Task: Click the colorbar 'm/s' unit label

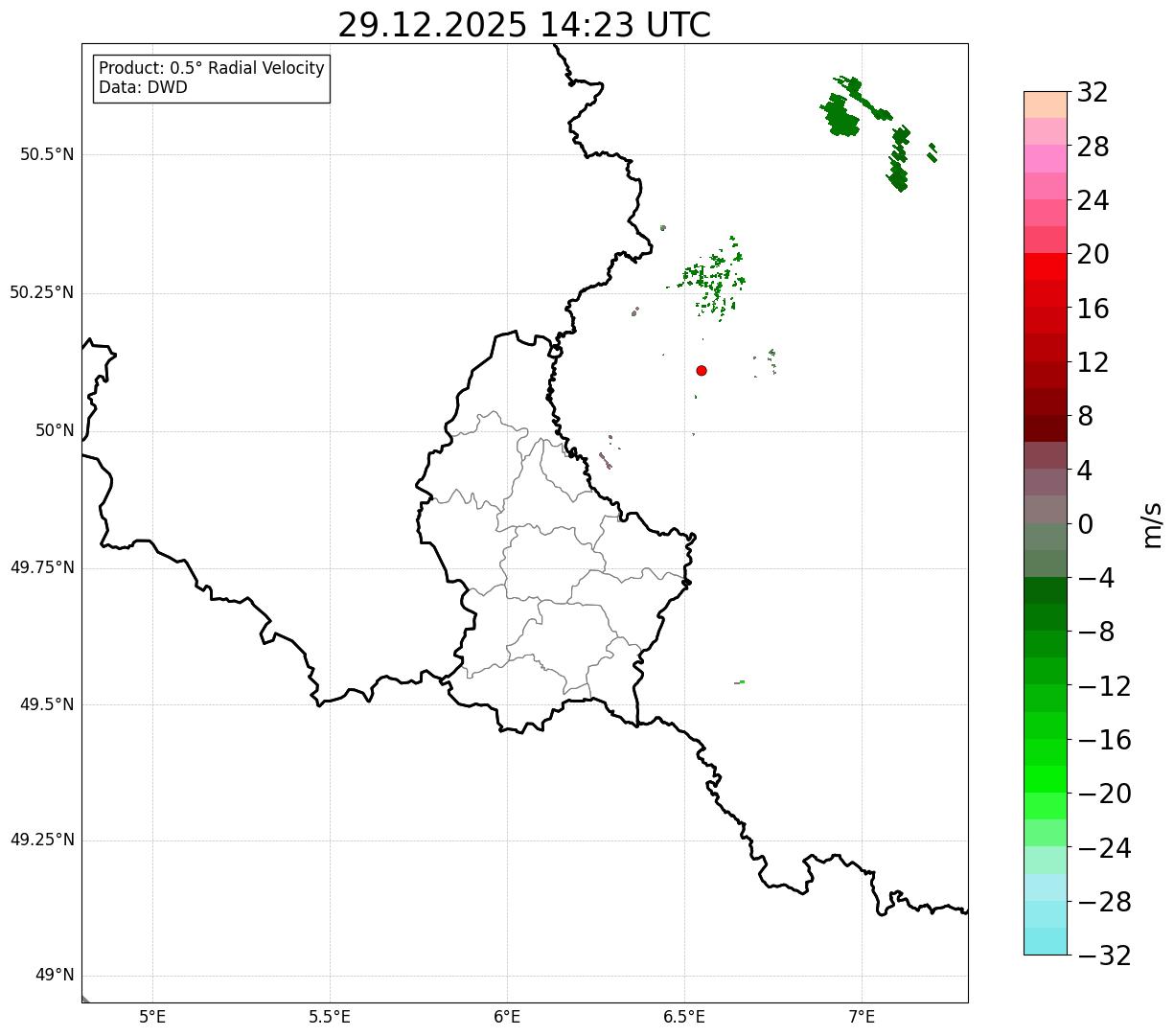Action: tap(1151, 524)
